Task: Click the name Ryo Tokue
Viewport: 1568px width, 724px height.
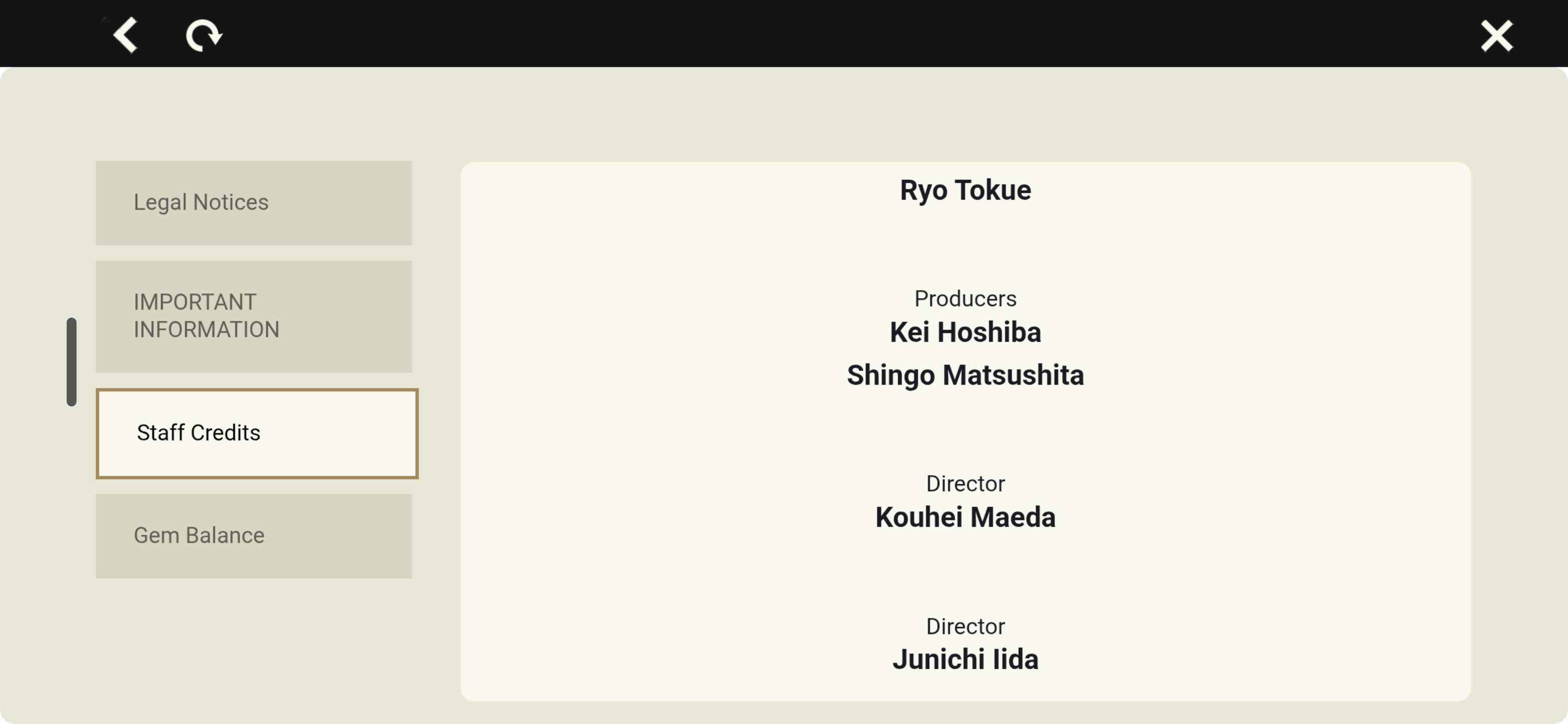Action: [x=965, y=190]
